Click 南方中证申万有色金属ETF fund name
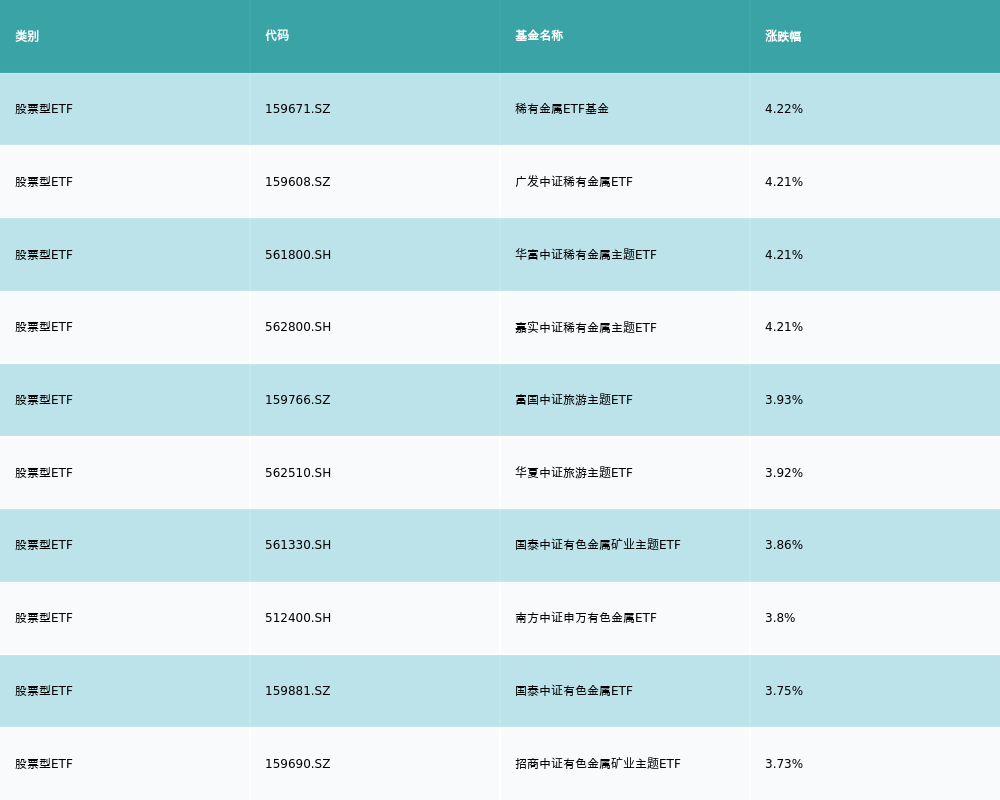 (586, 618)
